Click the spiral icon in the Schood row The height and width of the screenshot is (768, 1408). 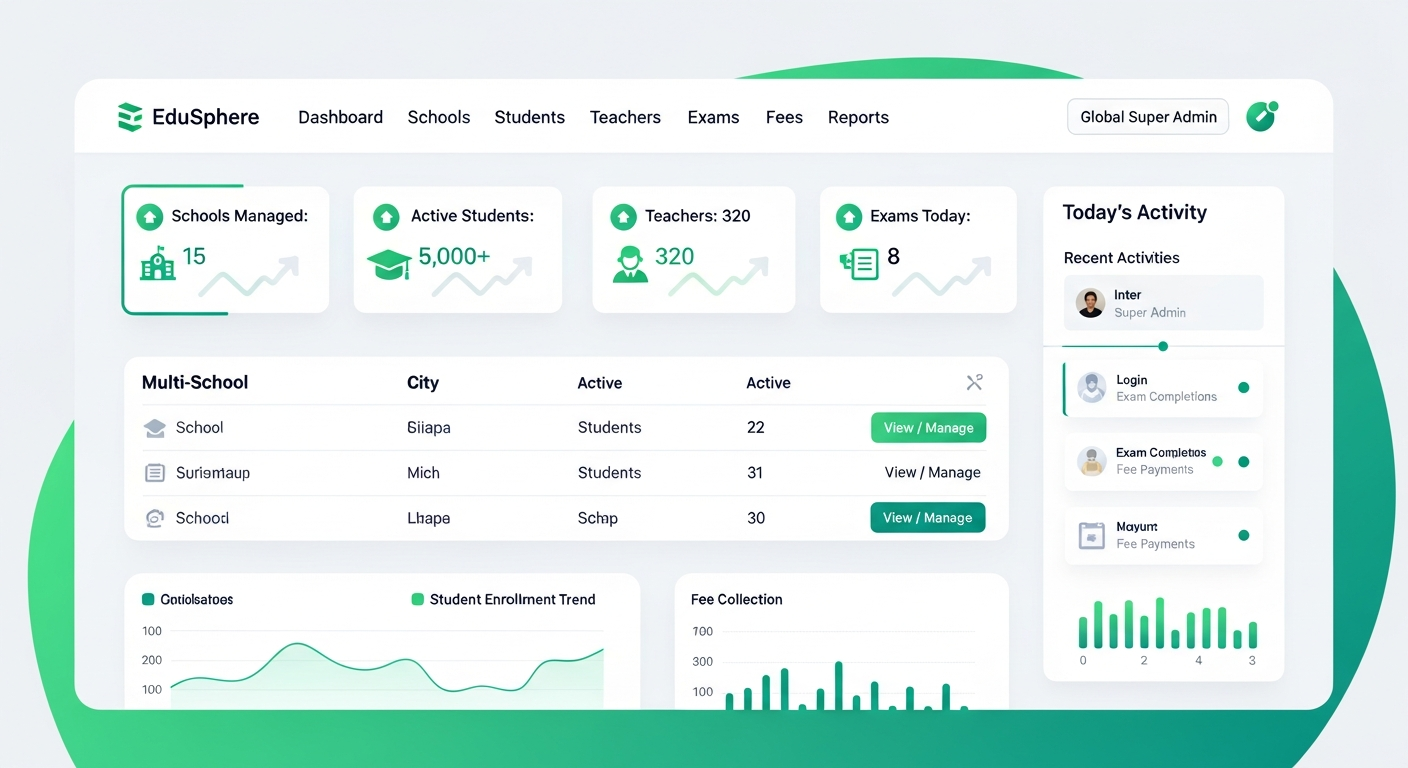[x=155, y=518]
